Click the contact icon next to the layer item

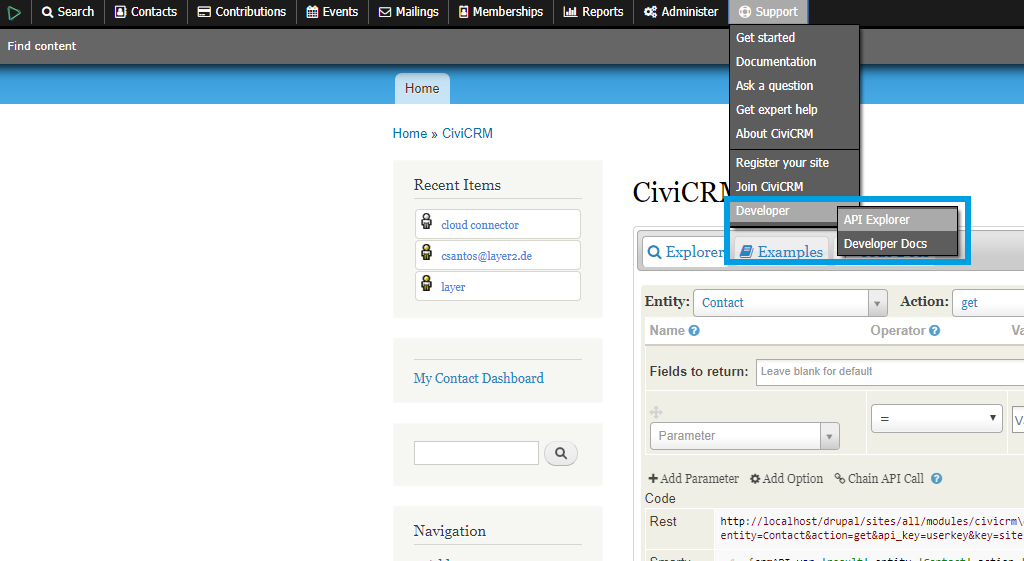pos(427,285)
